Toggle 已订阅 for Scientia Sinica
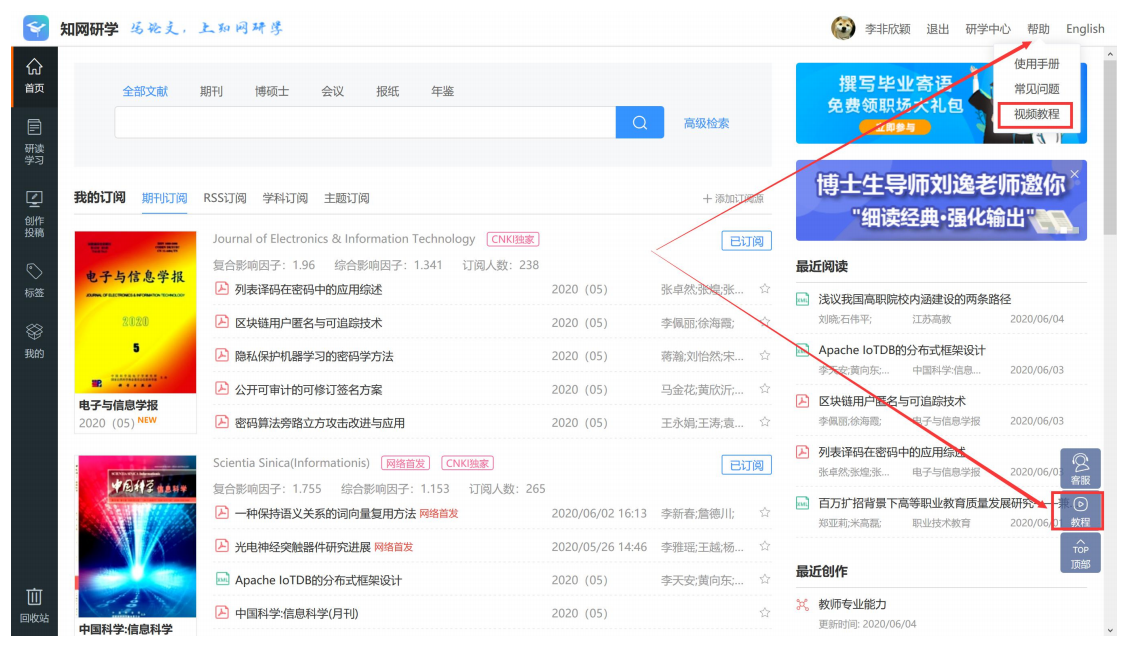 pos(746,465)
